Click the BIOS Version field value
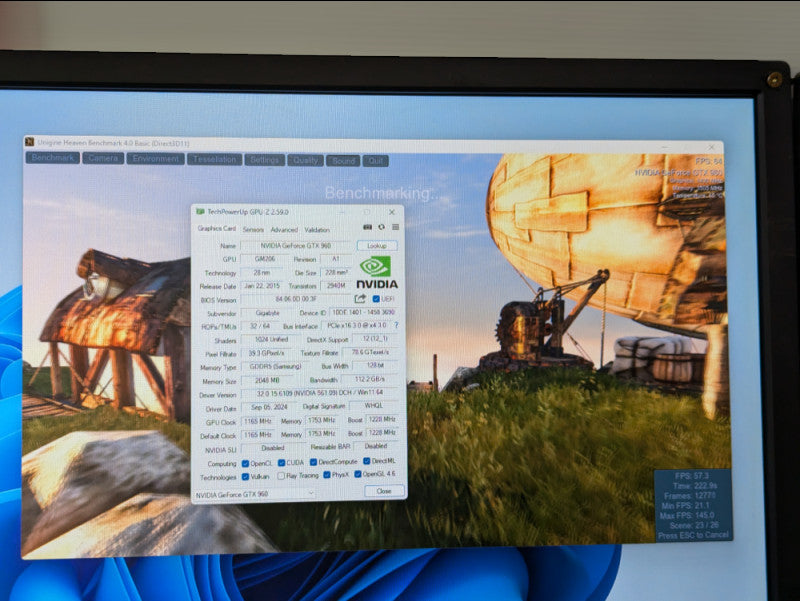 point(296,299)
